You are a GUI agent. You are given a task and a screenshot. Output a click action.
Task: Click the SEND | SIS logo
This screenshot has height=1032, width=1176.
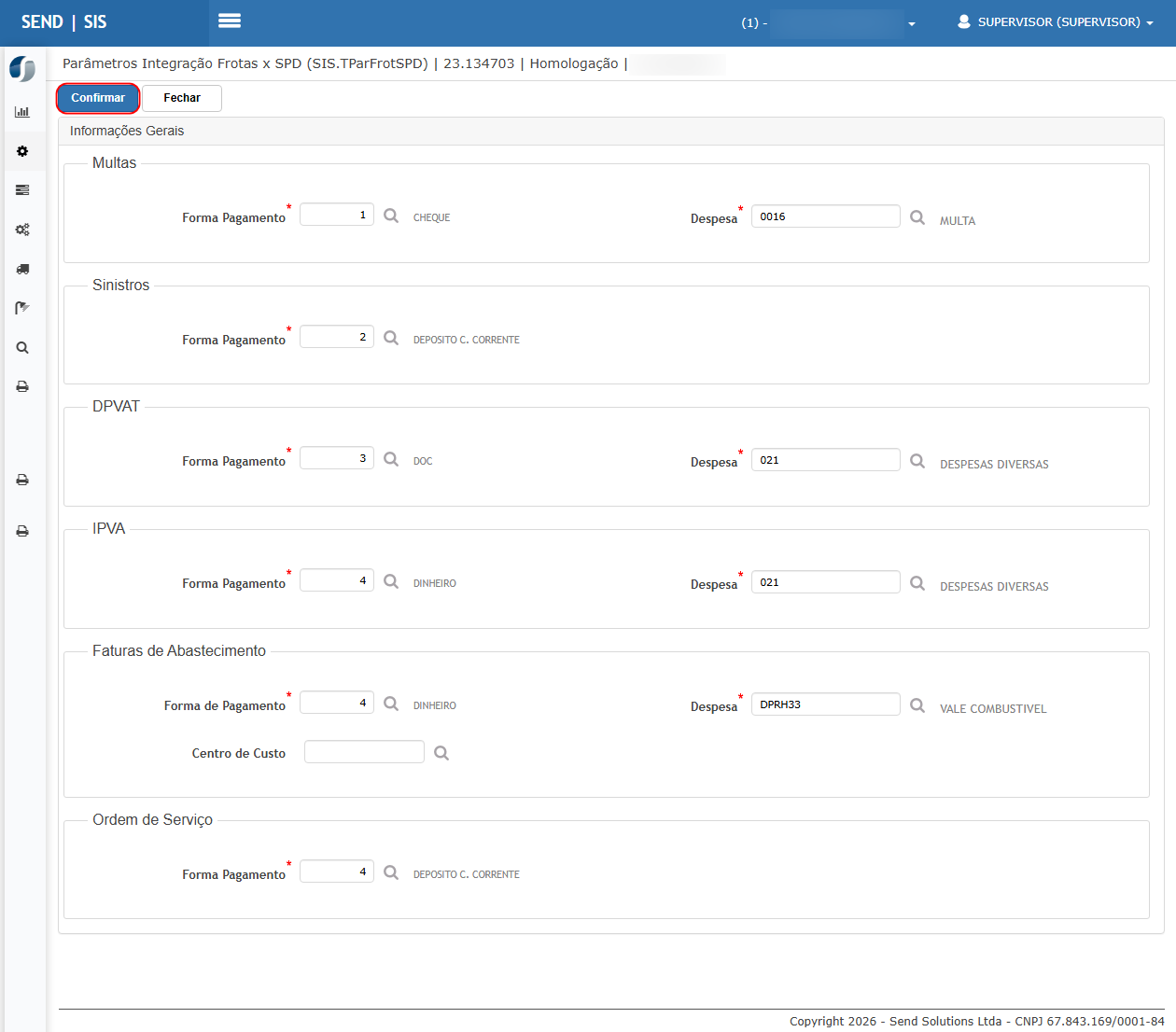[x=64, y=22]
